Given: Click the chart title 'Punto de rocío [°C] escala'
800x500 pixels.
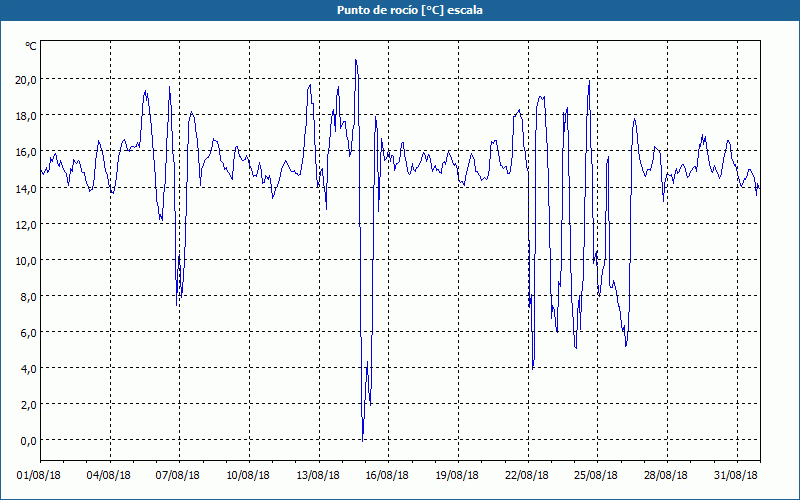Looking at the screenshot, I should (x=410, y=10).
